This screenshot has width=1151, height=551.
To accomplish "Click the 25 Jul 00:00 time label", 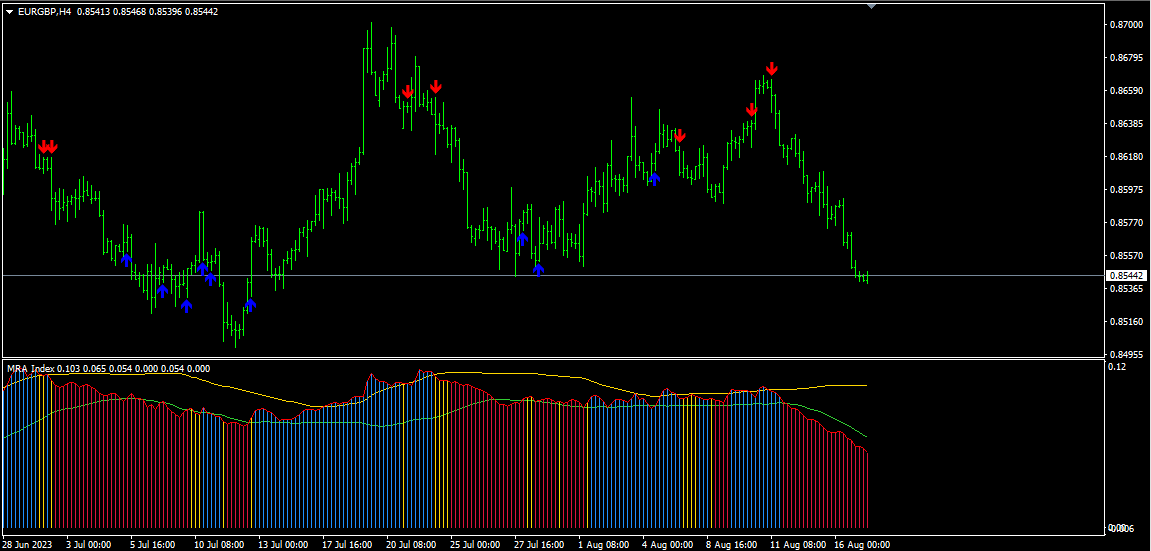I will 475,545.
